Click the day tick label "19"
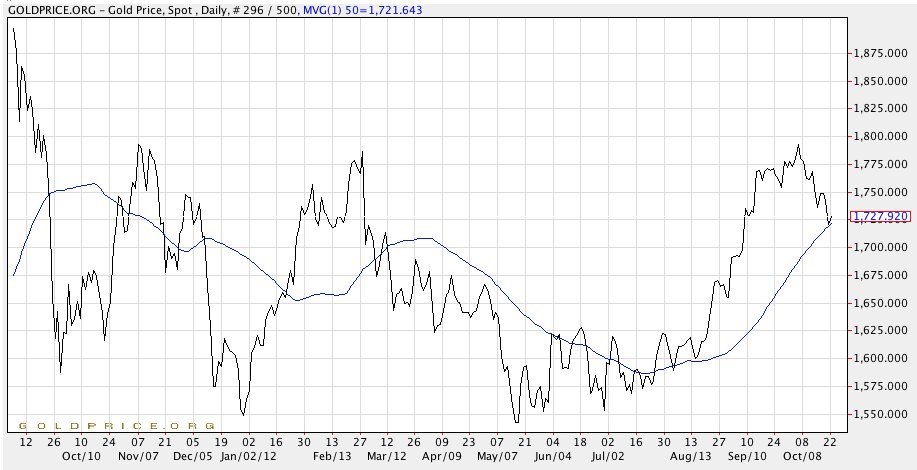The width and height of the screenshot is (917, 470). point(220,443)
